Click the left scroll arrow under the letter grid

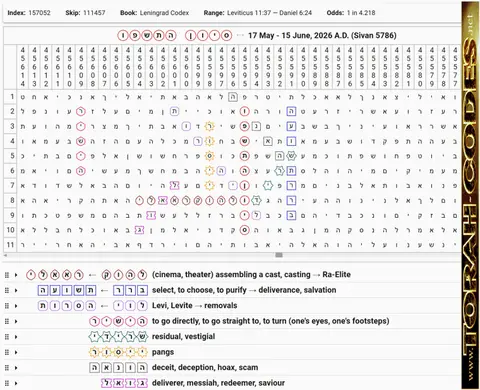[5, 255]
